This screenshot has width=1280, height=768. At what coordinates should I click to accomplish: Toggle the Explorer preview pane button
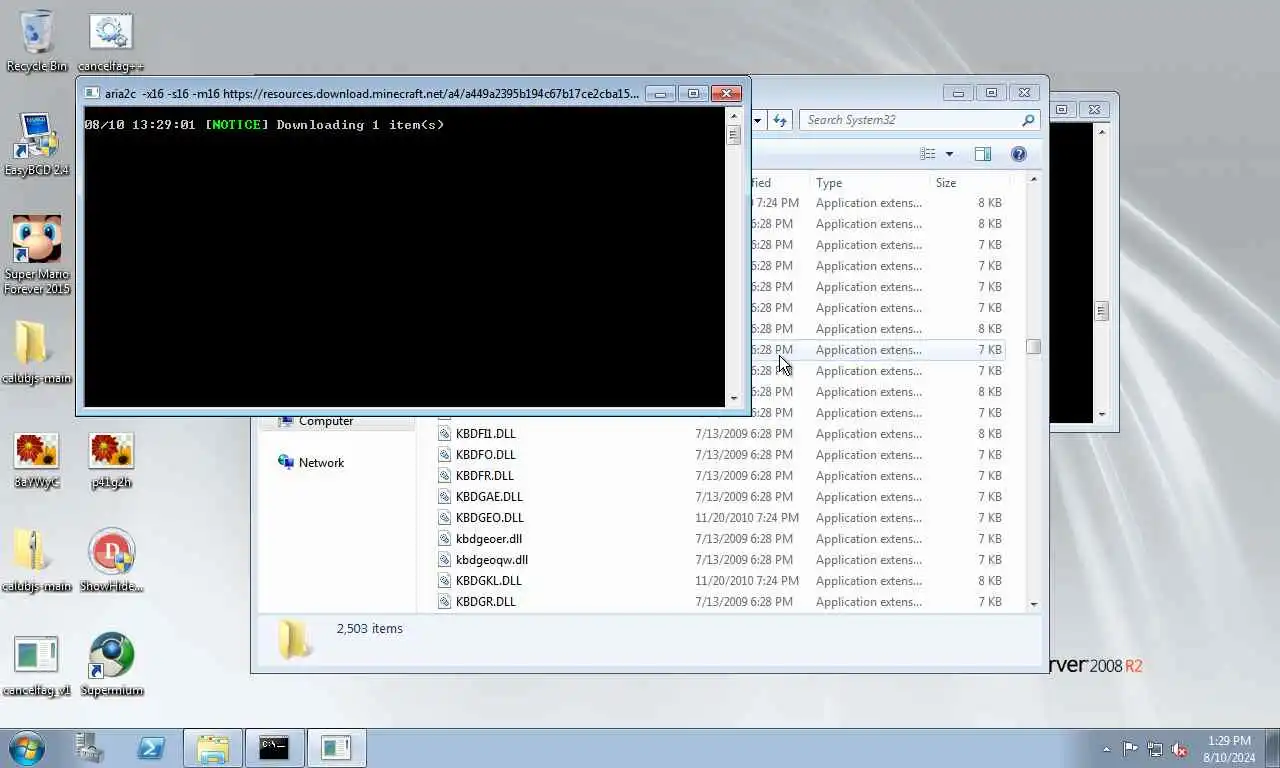983,154
